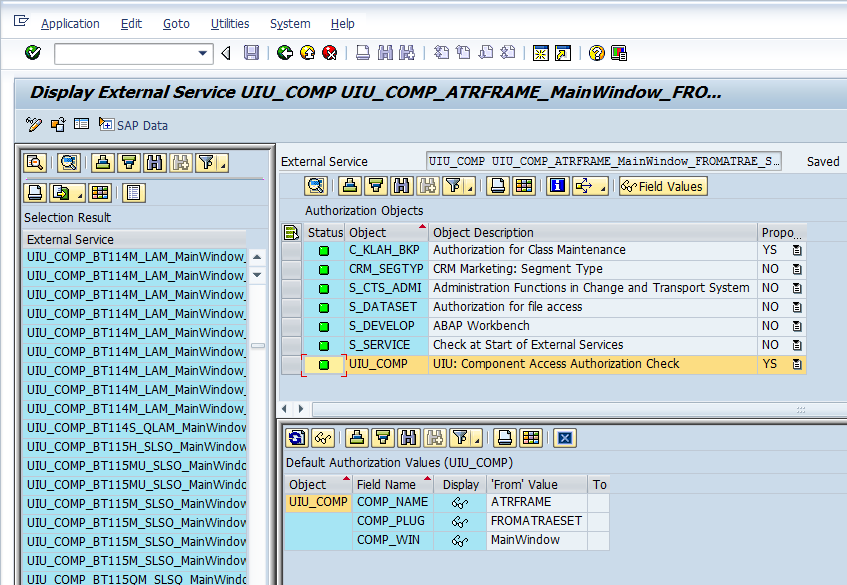Click the Other Object icon beside the pencil

click(58, 125)
